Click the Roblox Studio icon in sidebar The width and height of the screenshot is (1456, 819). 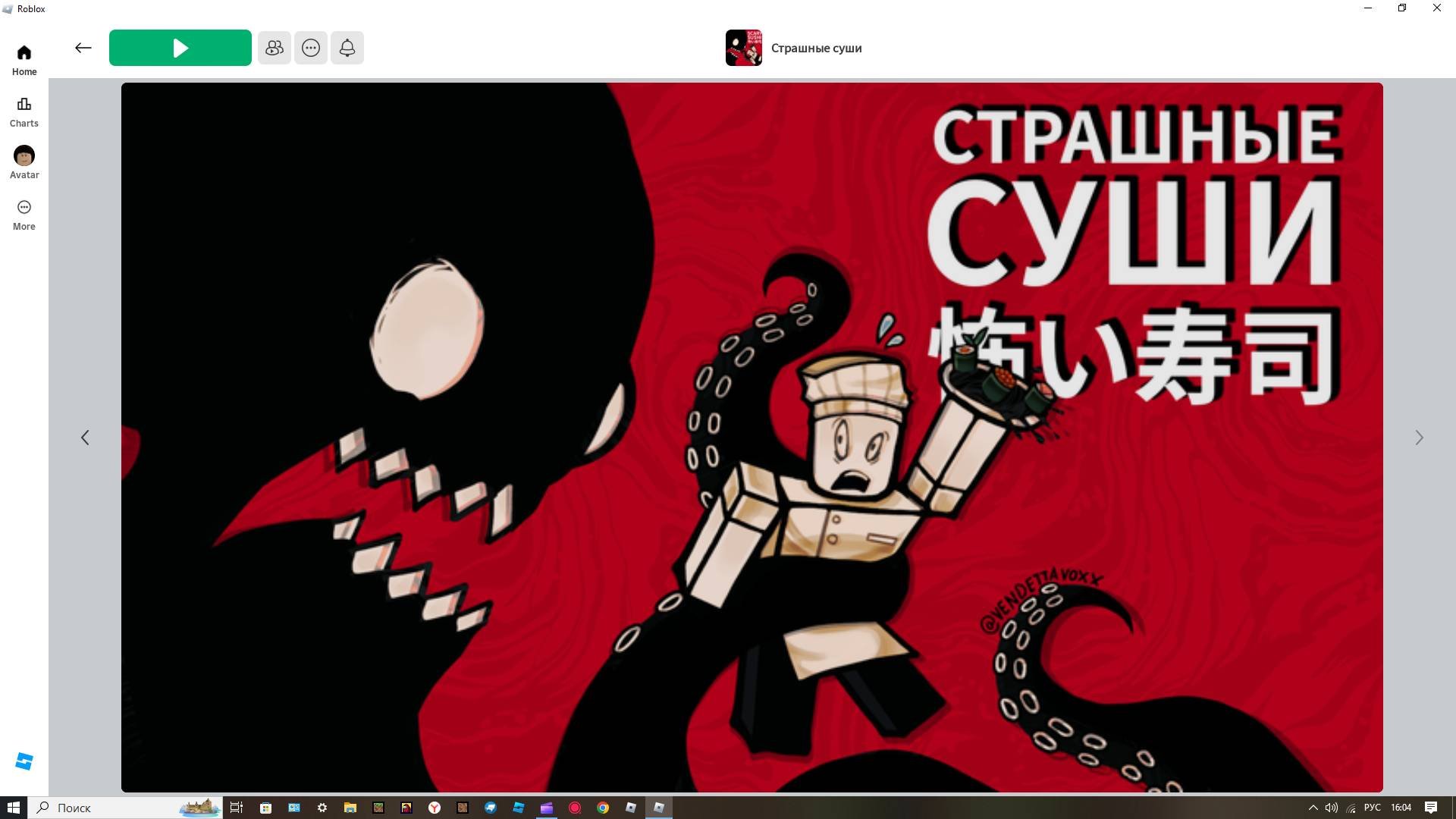coord(24,761)
